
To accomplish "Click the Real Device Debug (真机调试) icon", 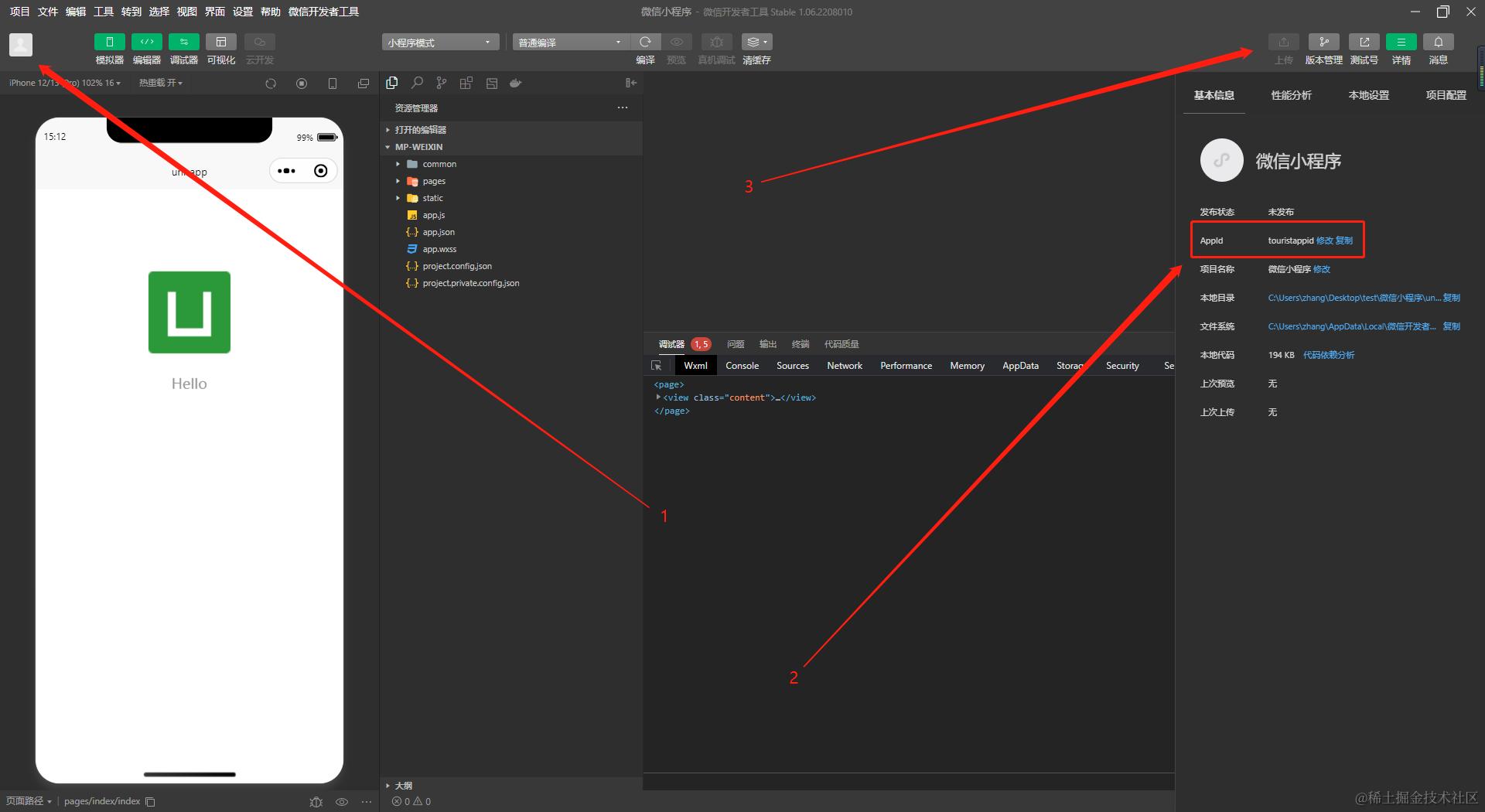I will coord(716,42).
